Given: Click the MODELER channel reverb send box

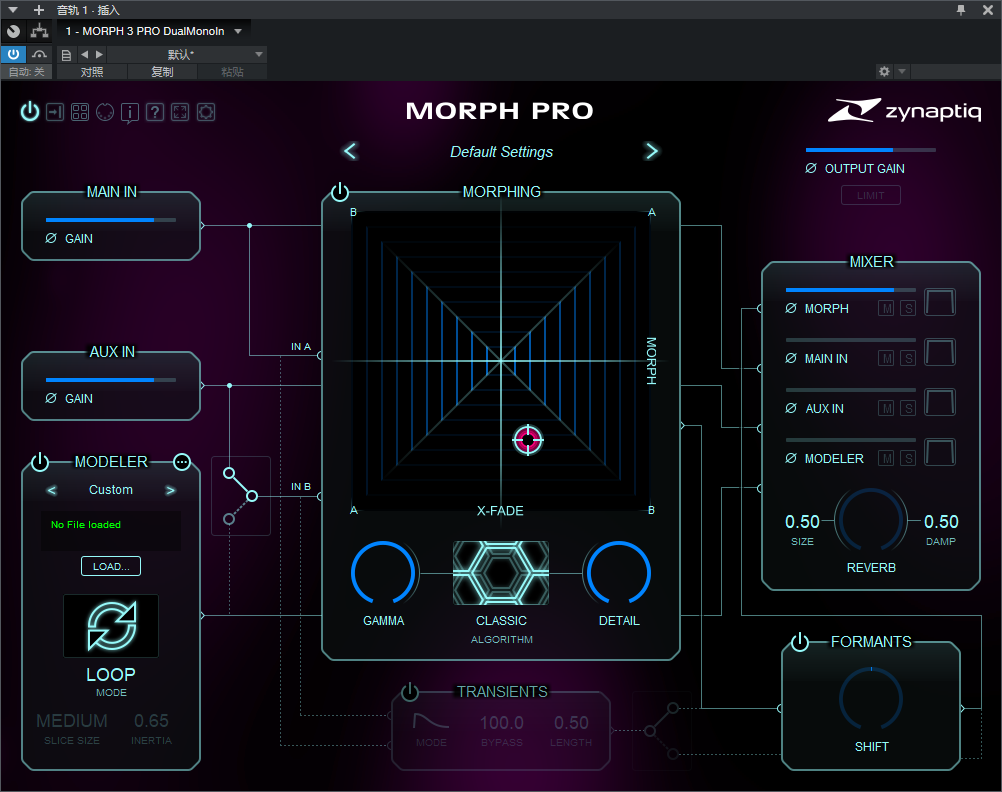Looking at the screenshot, I should tap(939, 452).
